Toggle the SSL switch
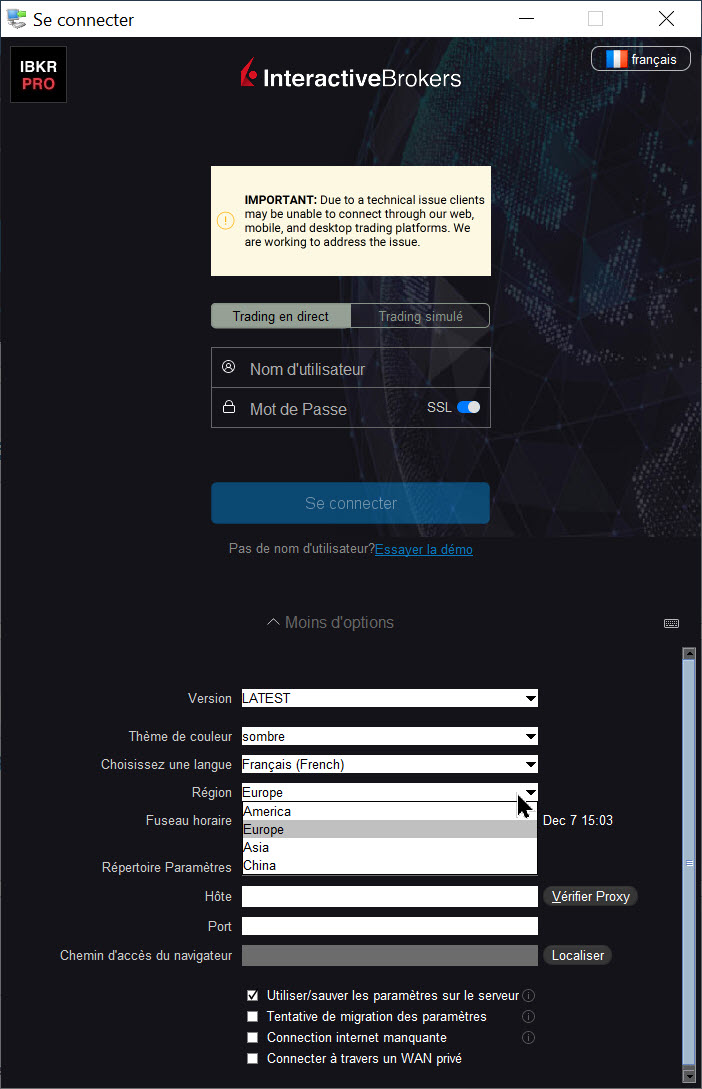Viewport: 702px width, 1089px height. tap(469, 407)
